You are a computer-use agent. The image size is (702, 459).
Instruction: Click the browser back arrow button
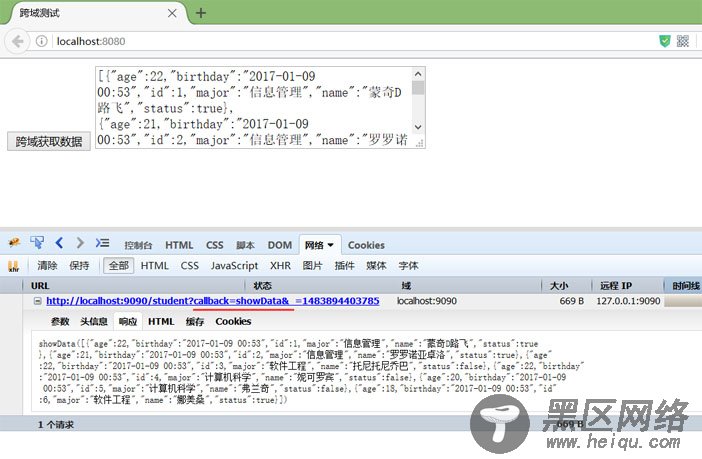[x=17, y=41]
